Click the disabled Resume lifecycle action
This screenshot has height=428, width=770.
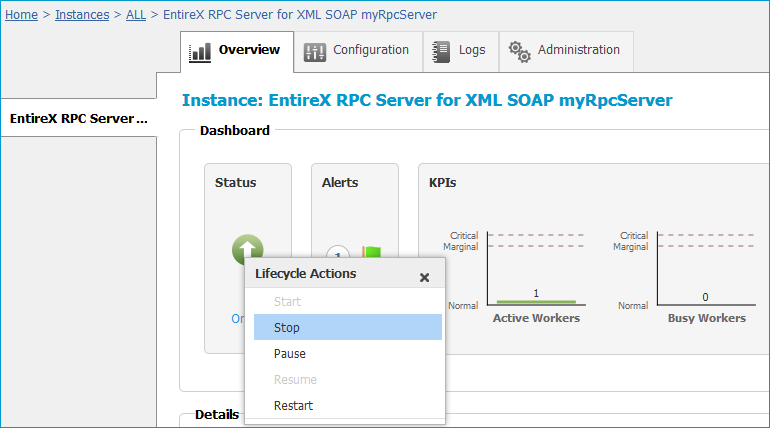[x=348, y=379]
